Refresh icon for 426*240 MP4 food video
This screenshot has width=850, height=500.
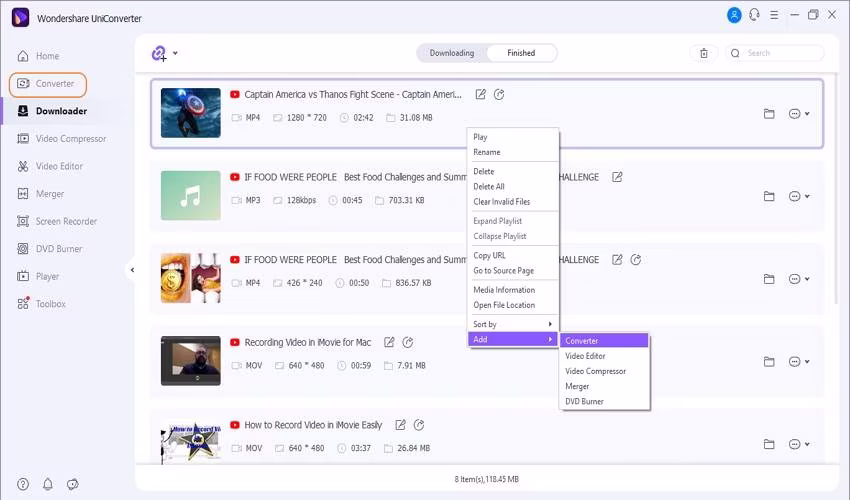(636, 260)
